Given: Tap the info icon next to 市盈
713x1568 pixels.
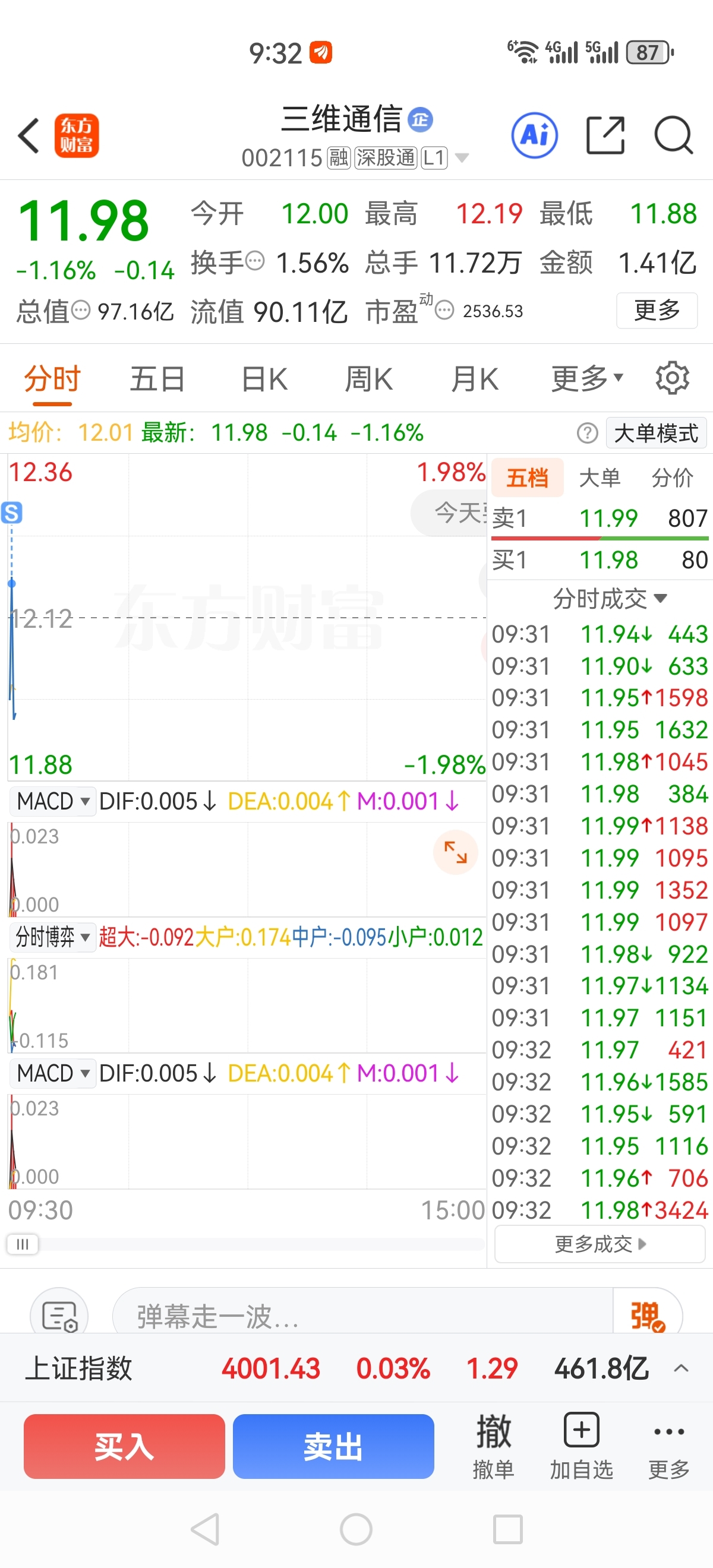Looking at the screenshot, I should tap(444, 311).
